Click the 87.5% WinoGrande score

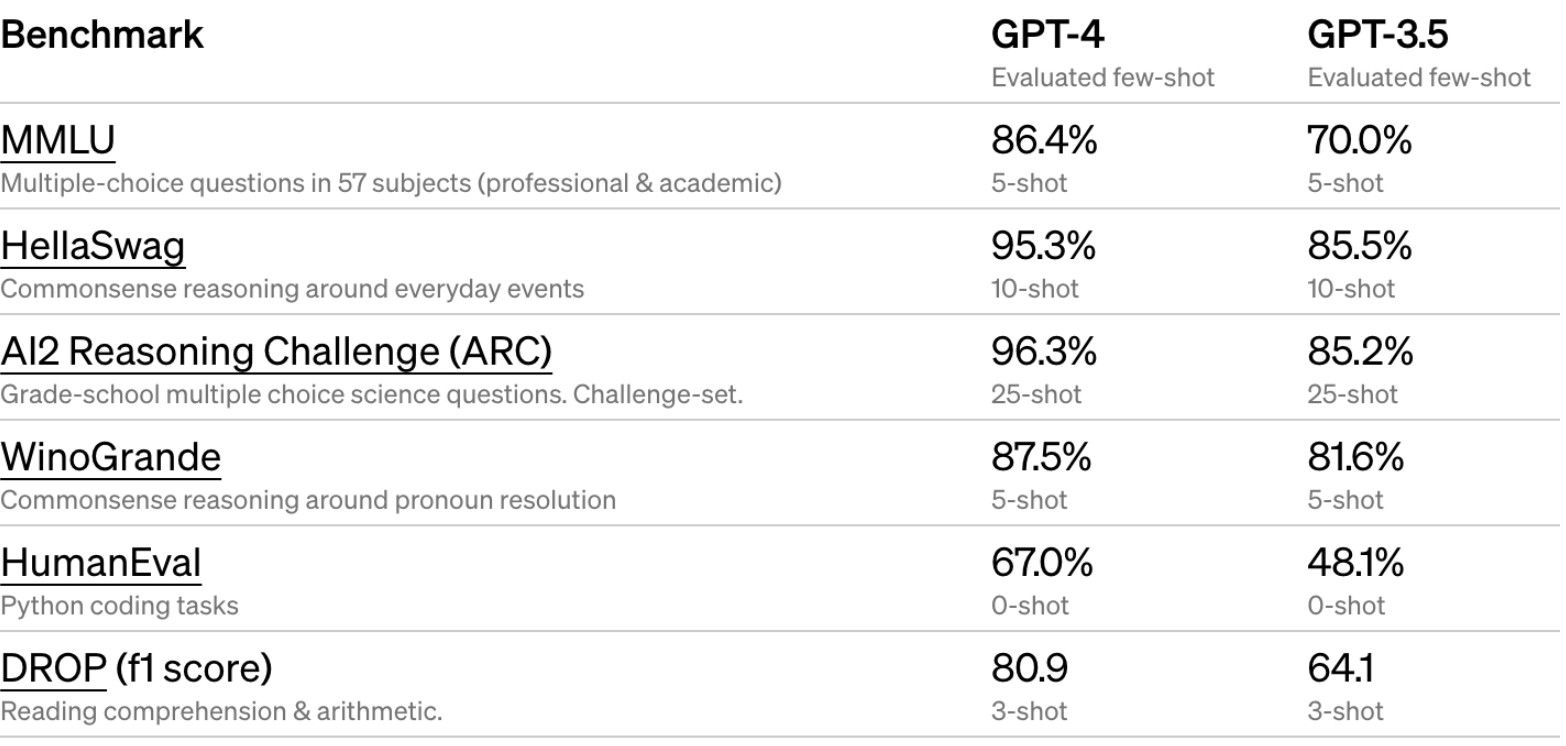[1042, 459]
